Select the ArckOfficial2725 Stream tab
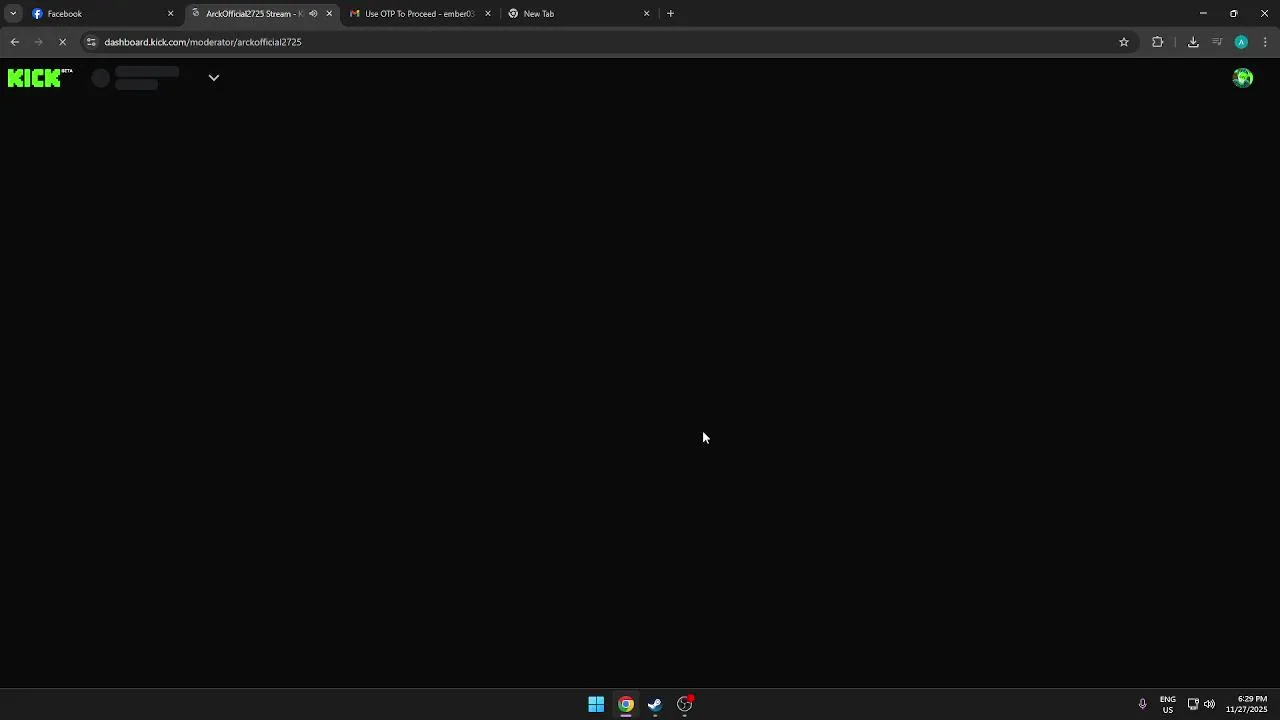 click(254, 14)
